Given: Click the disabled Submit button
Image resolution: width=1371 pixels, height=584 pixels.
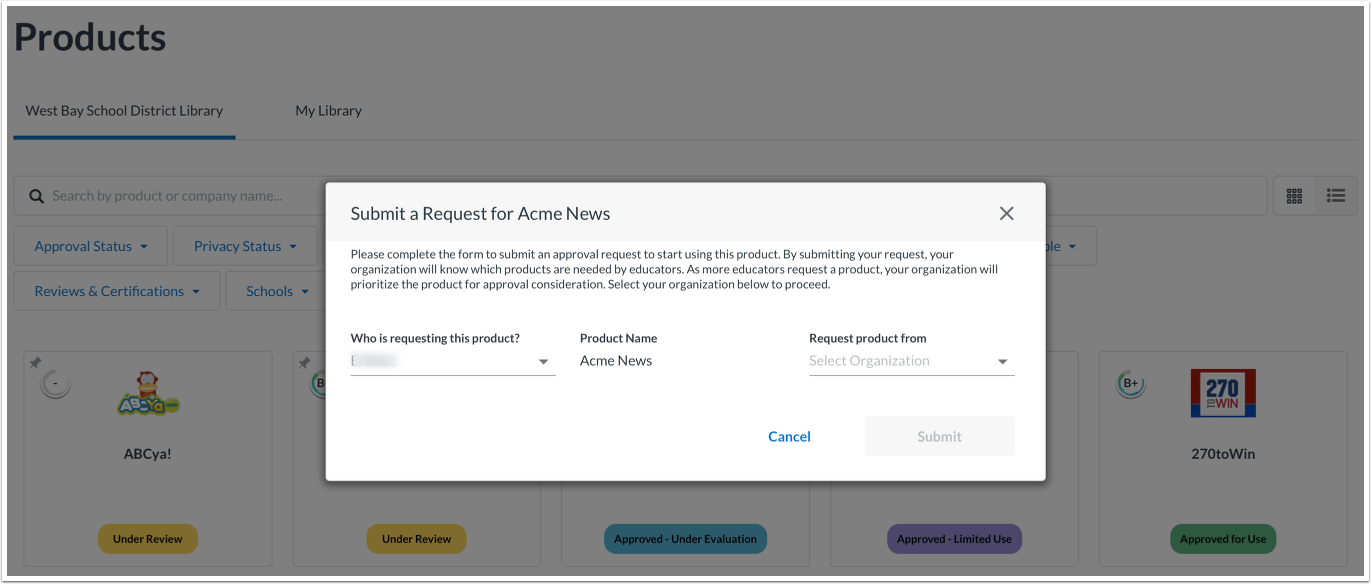Looking at the screenshot, I should [939, 436].
